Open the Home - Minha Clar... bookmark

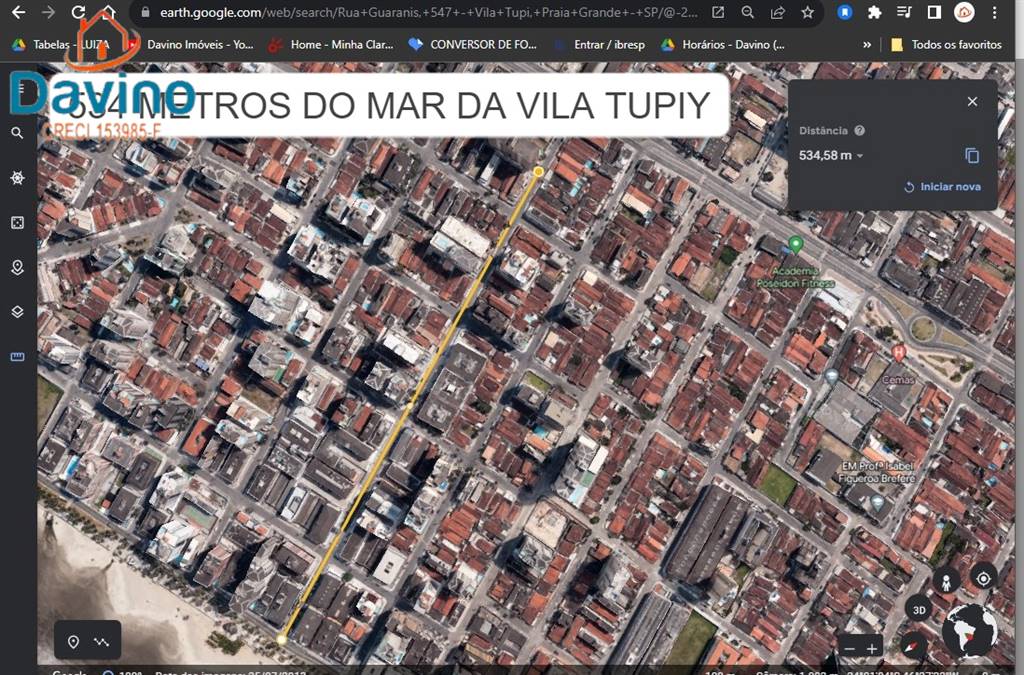333,44
